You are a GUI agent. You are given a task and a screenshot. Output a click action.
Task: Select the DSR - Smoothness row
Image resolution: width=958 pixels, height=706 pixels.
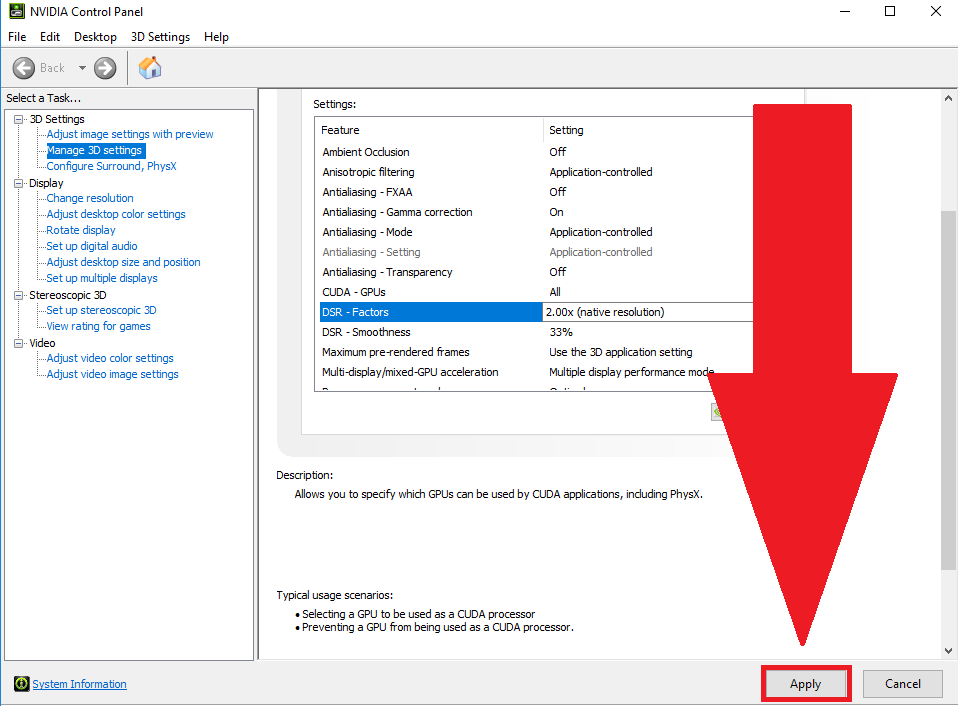(536, 332)
